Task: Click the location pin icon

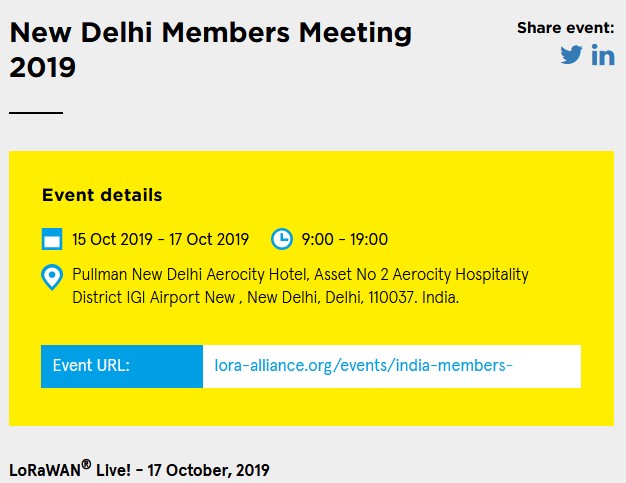Action: tap(52, 277)
